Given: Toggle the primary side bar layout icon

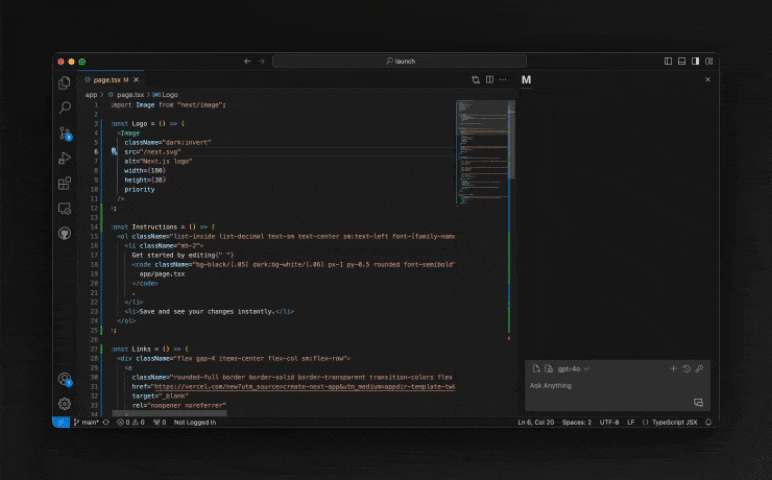Looking at the screenshot, I should point(668,61).
